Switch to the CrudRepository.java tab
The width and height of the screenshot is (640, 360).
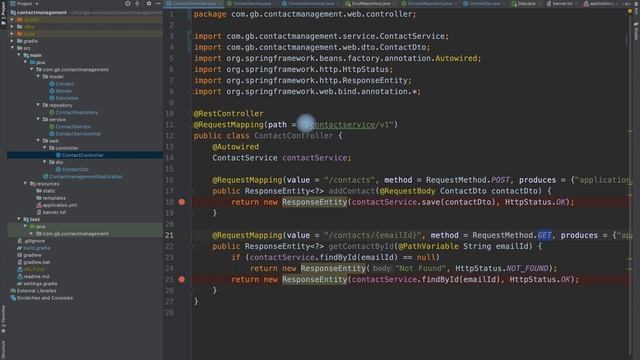[x=371, y=3]
